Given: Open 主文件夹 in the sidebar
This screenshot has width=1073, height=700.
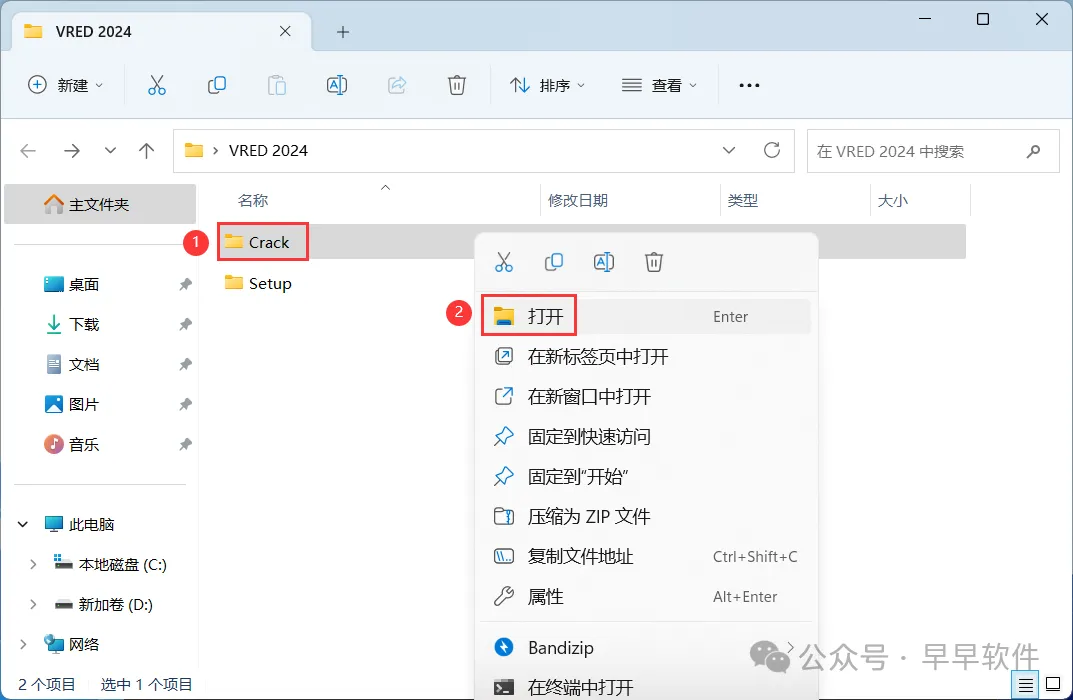Looking at the screenshot, I should (x=100, y=204).
